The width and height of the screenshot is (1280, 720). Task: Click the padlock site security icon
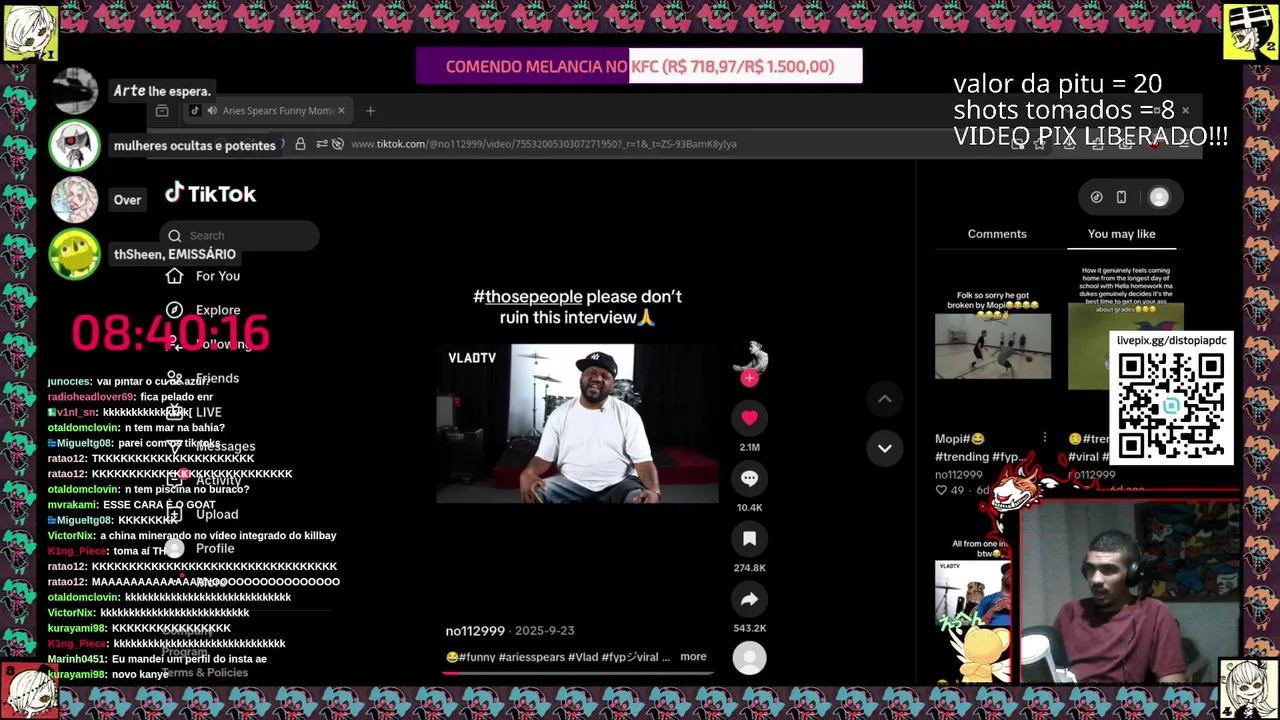point(300,144)
